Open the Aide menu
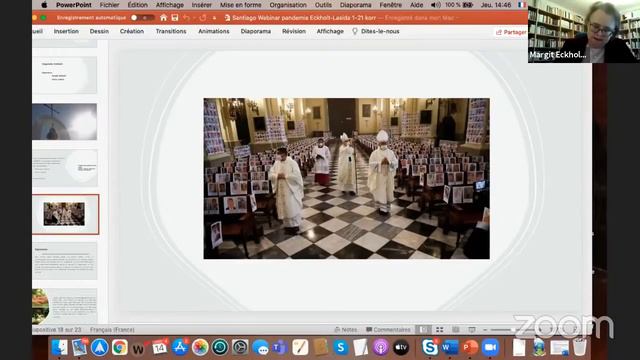 pos(416,5)
